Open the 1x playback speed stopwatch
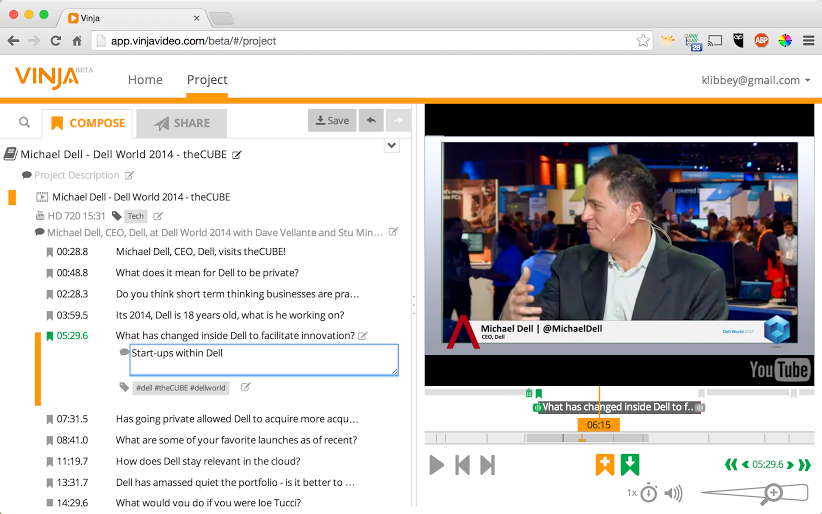The image size is (822, 514). click(x=649, y=492)
